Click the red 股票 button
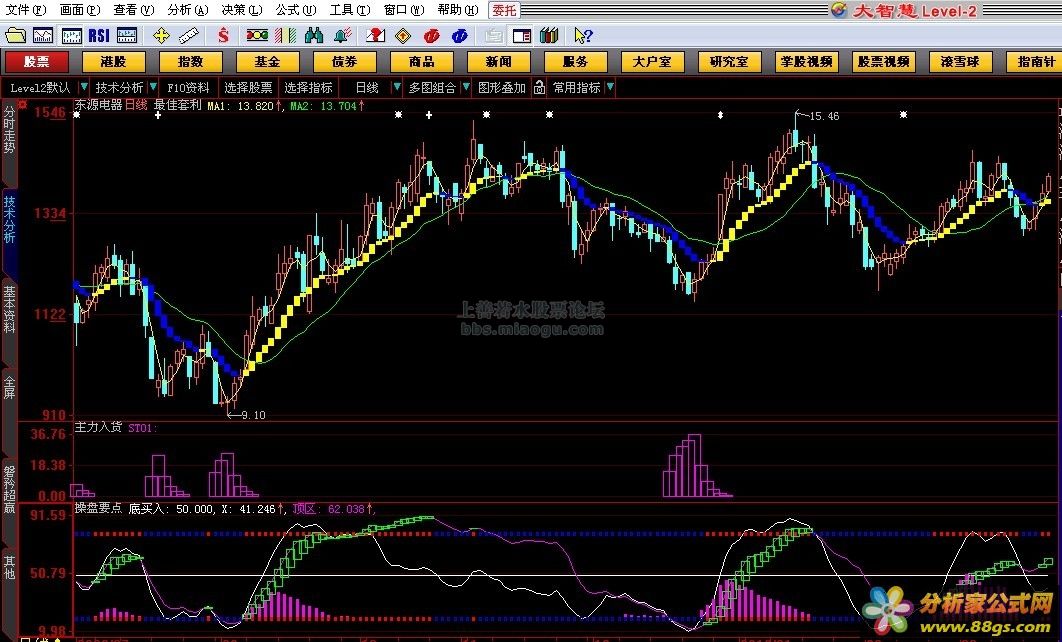The height and width of the screenshot is (642, 1062). [x=37, y=61]
